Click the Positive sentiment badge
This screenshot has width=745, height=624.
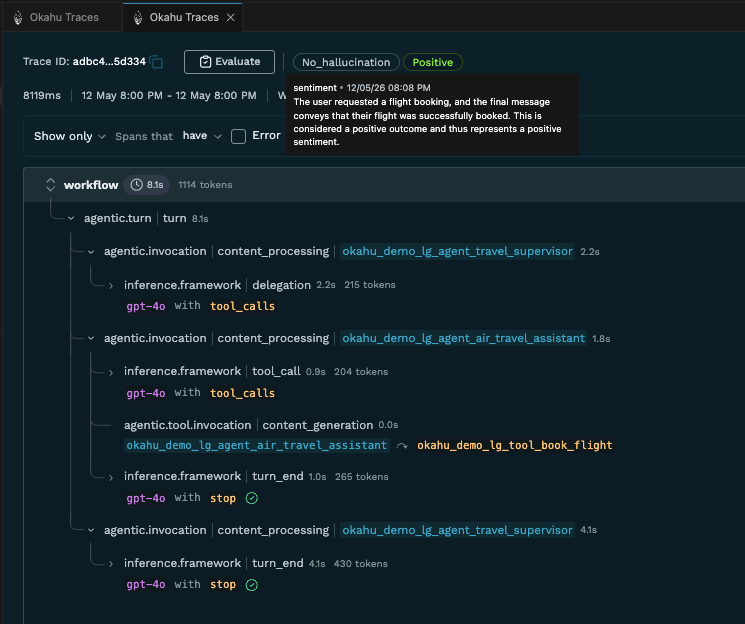click(x=433, y=62)
